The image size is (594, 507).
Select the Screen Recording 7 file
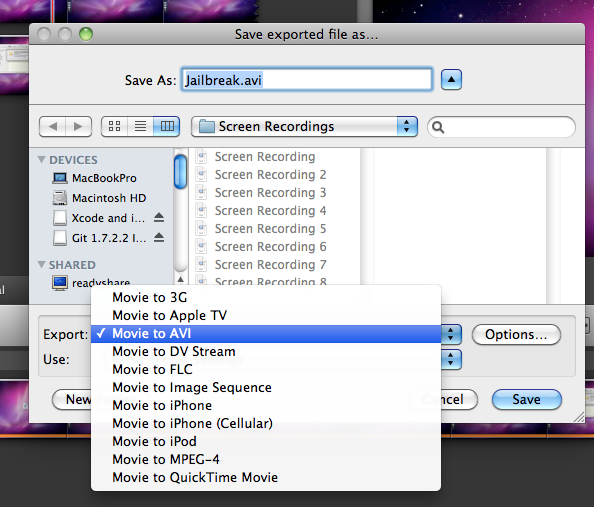point(270,264)
